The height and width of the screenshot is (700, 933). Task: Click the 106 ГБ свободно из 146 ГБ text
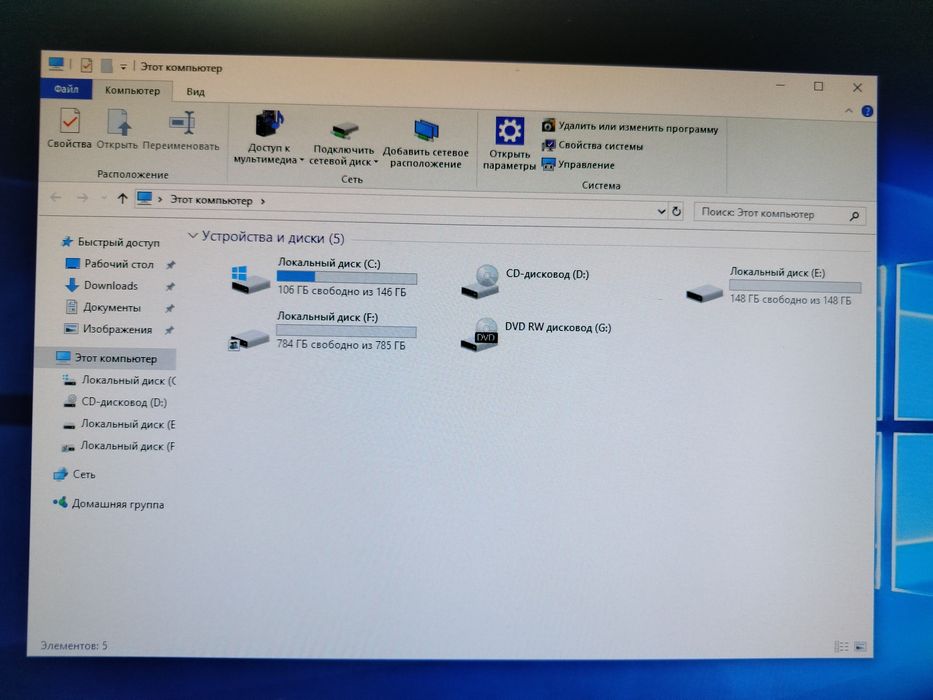point(342,291)
